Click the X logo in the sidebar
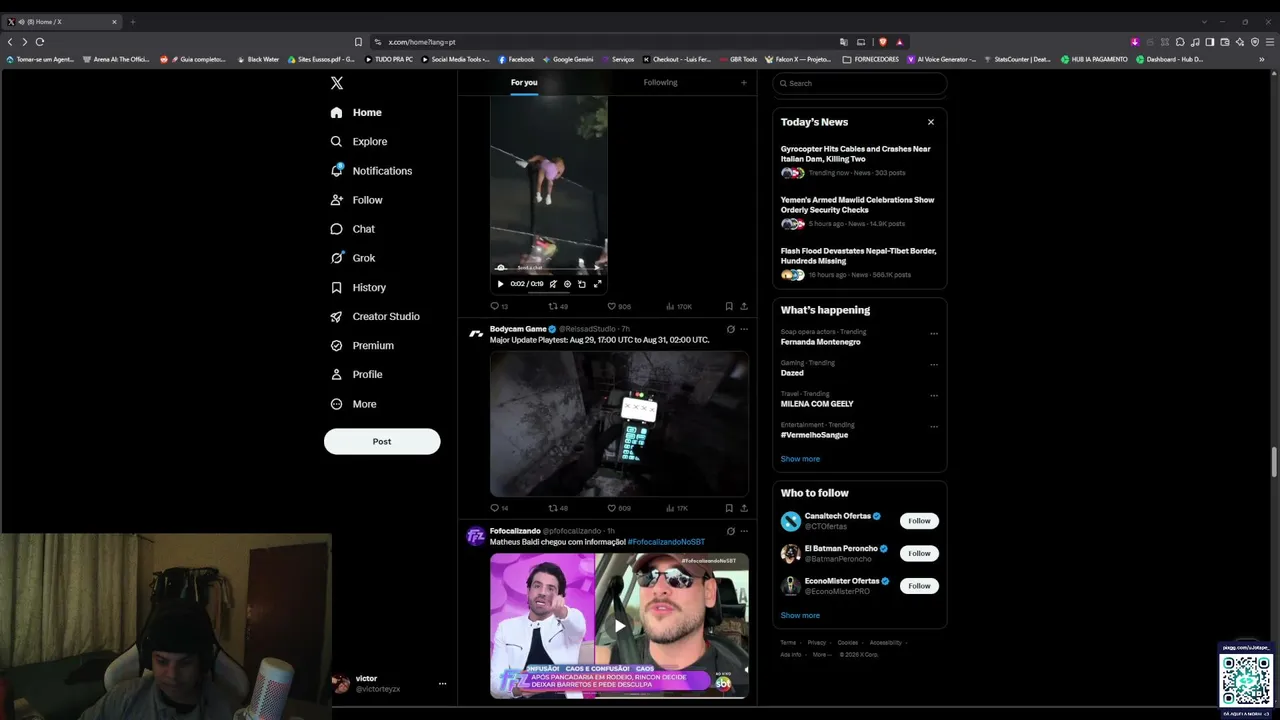This screenshot has height=720, width=1280. tap(337, 83)
